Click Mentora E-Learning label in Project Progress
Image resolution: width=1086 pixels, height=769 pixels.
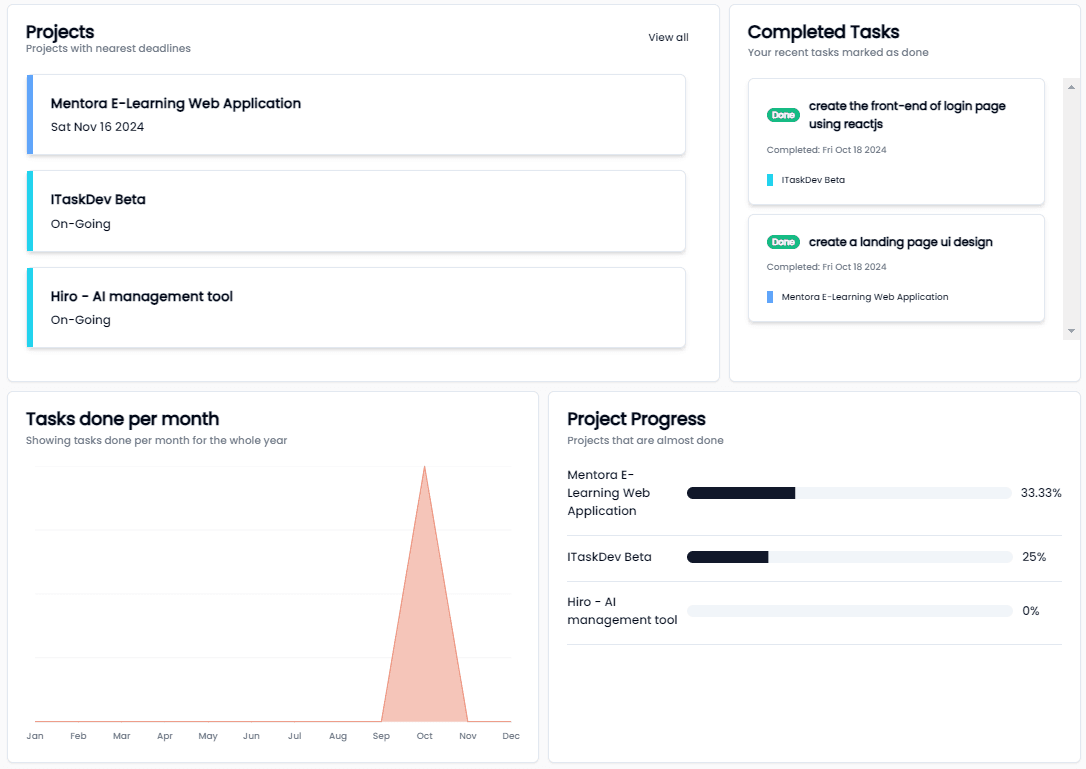pyautogui.click(x=608, y=493)
